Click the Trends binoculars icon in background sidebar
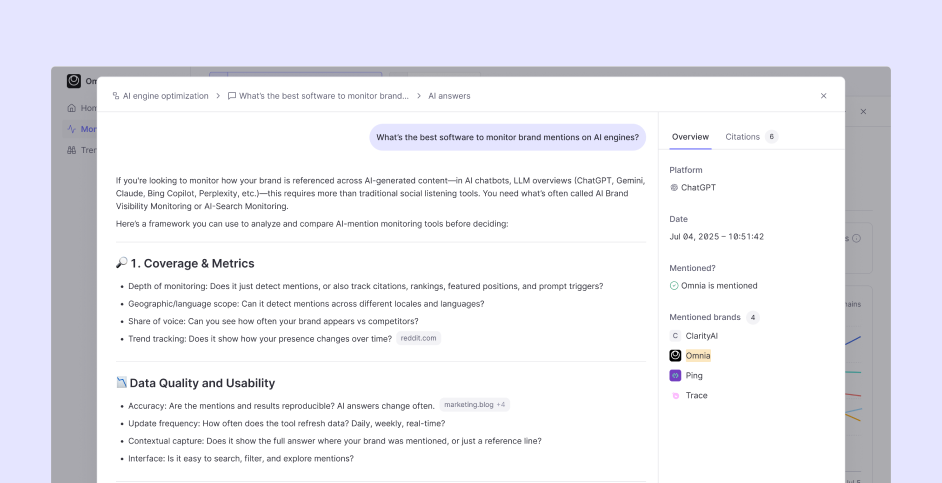Image resolution: width=942 pixels, height=483 pixels. [x=71, y=150]
